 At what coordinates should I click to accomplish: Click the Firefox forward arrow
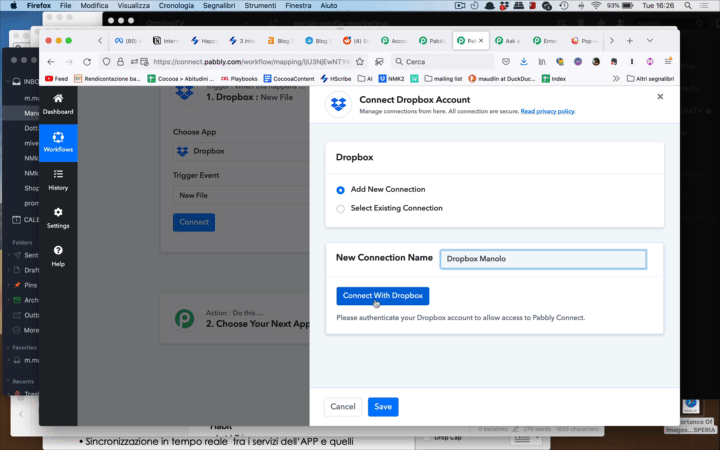(x=69, y=62)
